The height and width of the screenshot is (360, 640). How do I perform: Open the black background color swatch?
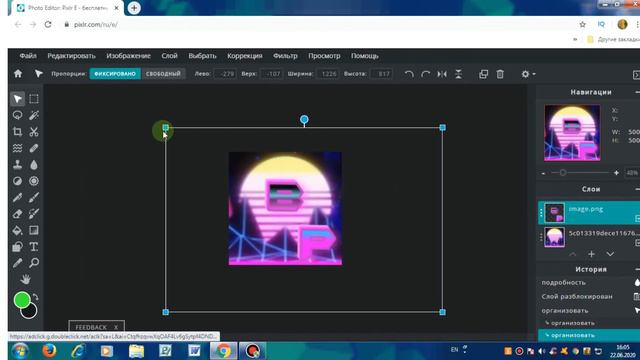pos(30,312)
